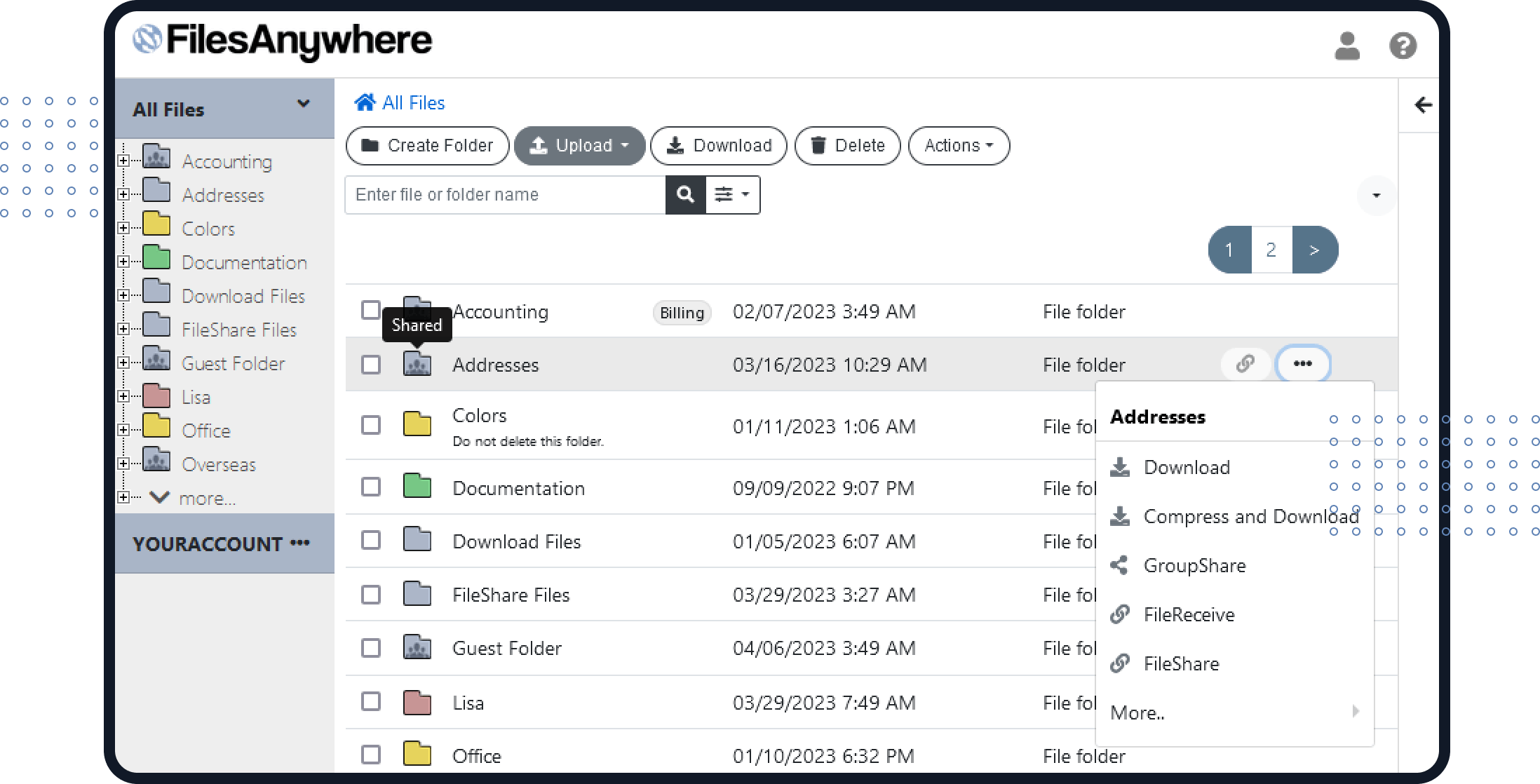Open the Upload dropdown button
The height and width of the screenshot is (784, 1540).
click(579, 146)
